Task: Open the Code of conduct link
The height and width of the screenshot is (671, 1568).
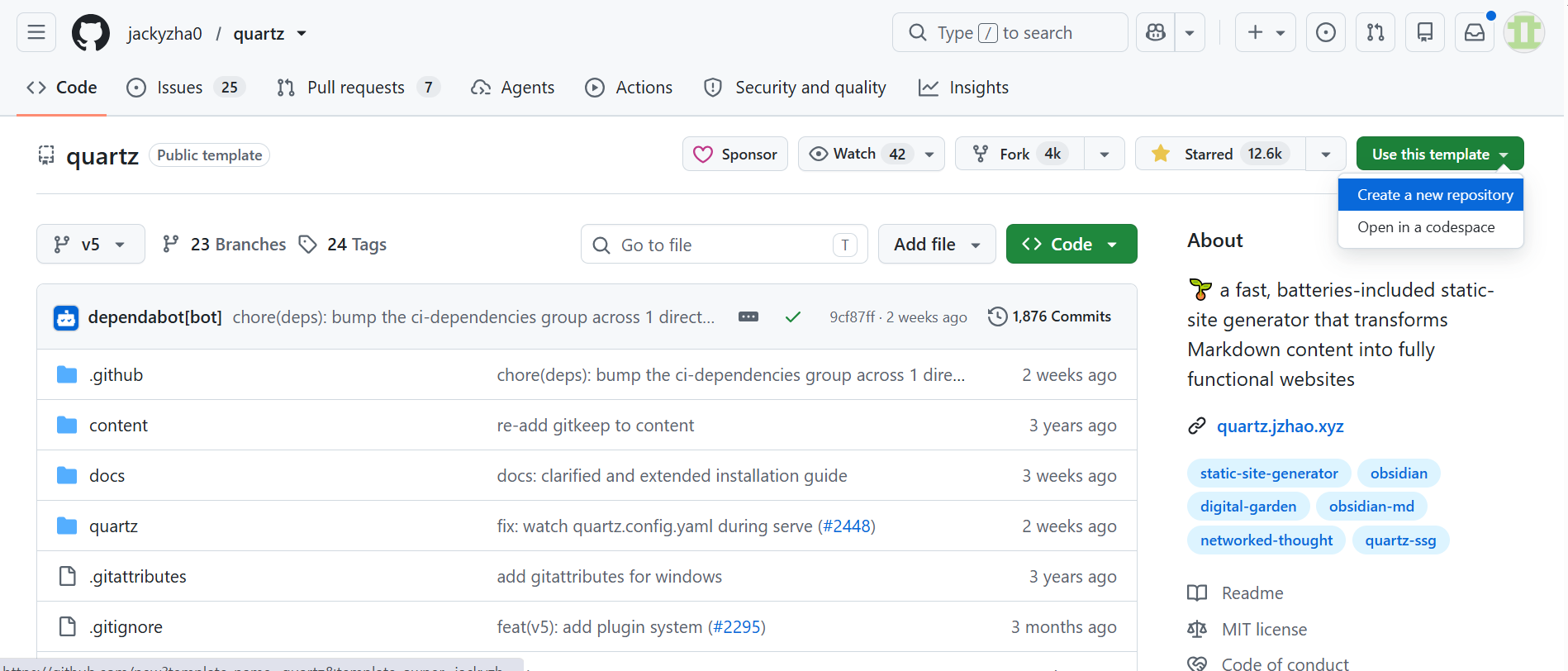Action: 1285,664
